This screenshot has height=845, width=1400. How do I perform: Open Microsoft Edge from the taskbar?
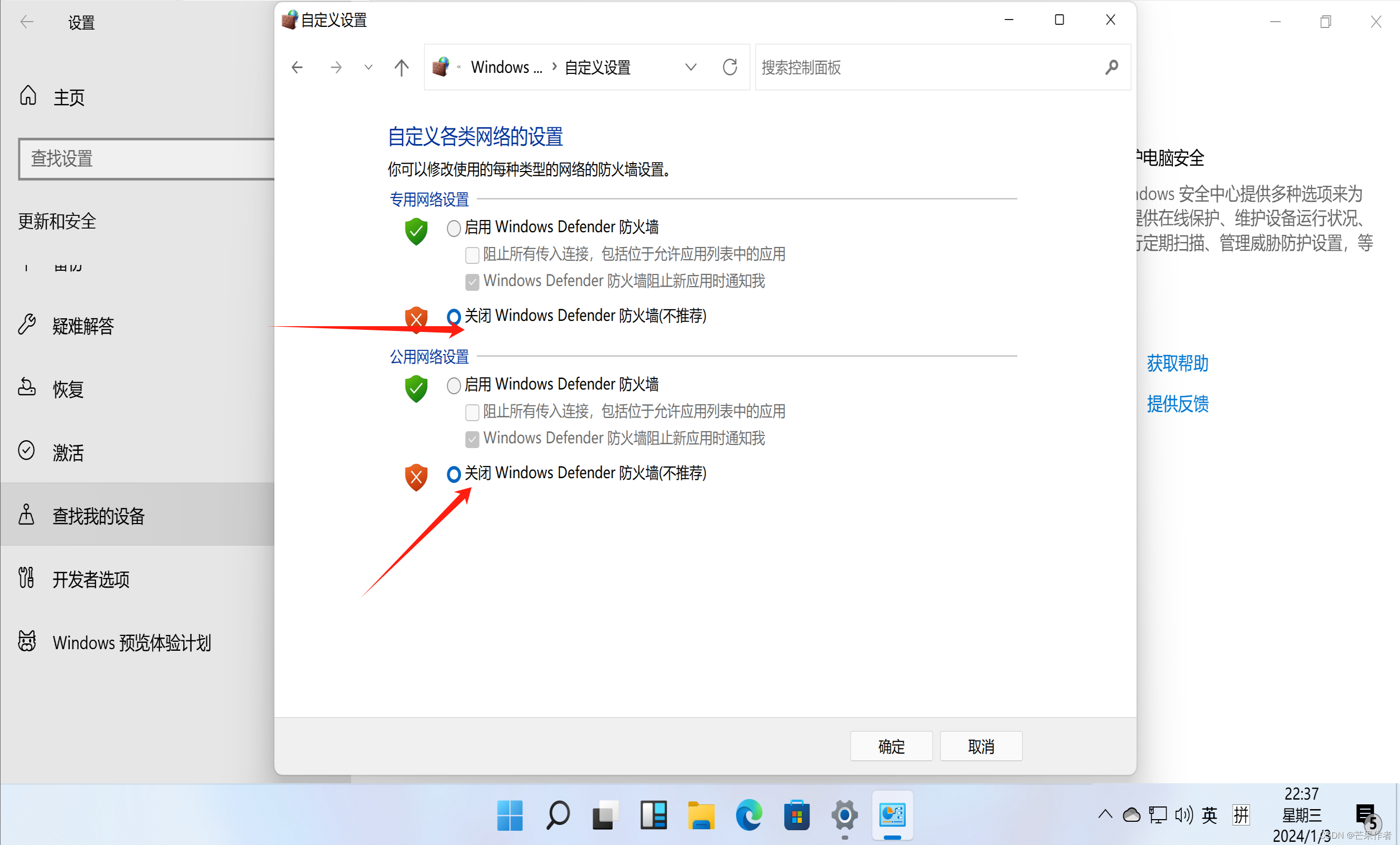click(748, 815)
